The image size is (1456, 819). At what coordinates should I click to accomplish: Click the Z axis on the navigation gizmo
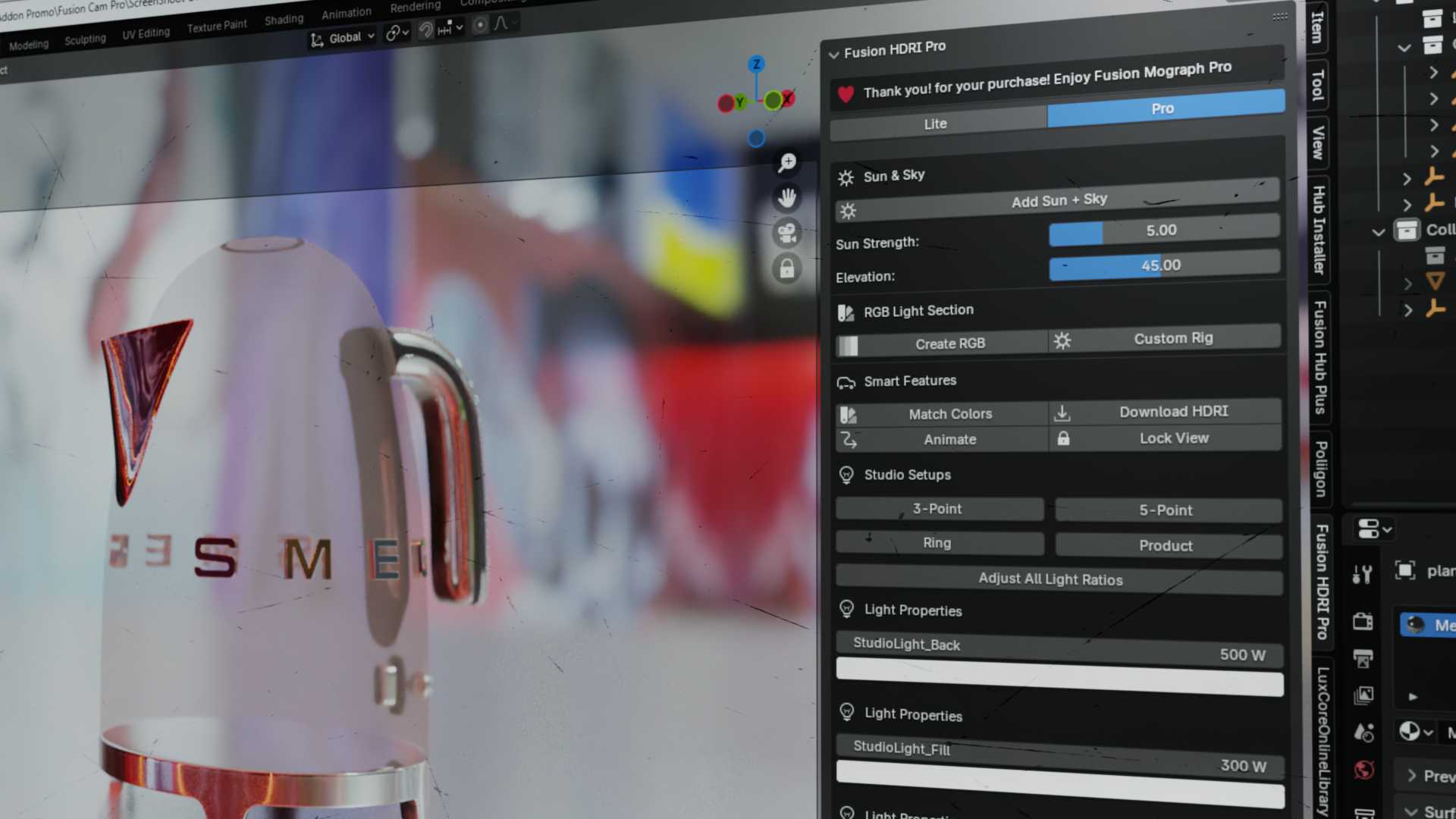click(x=756, y=64)
